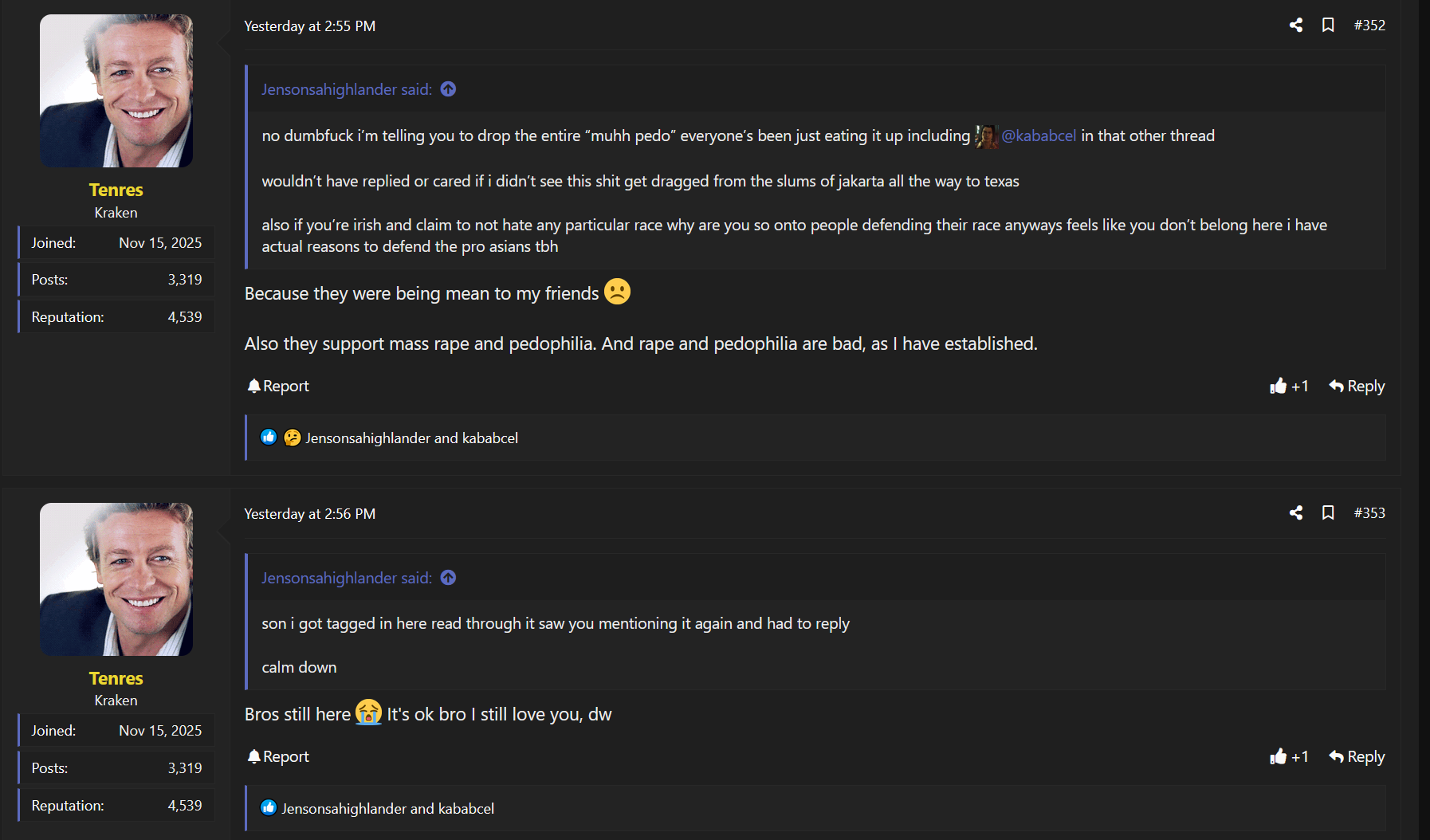Bookmark post #352
This screenshot has width=1430, height=840.
pyautogui.click(x=1328, y=26)
